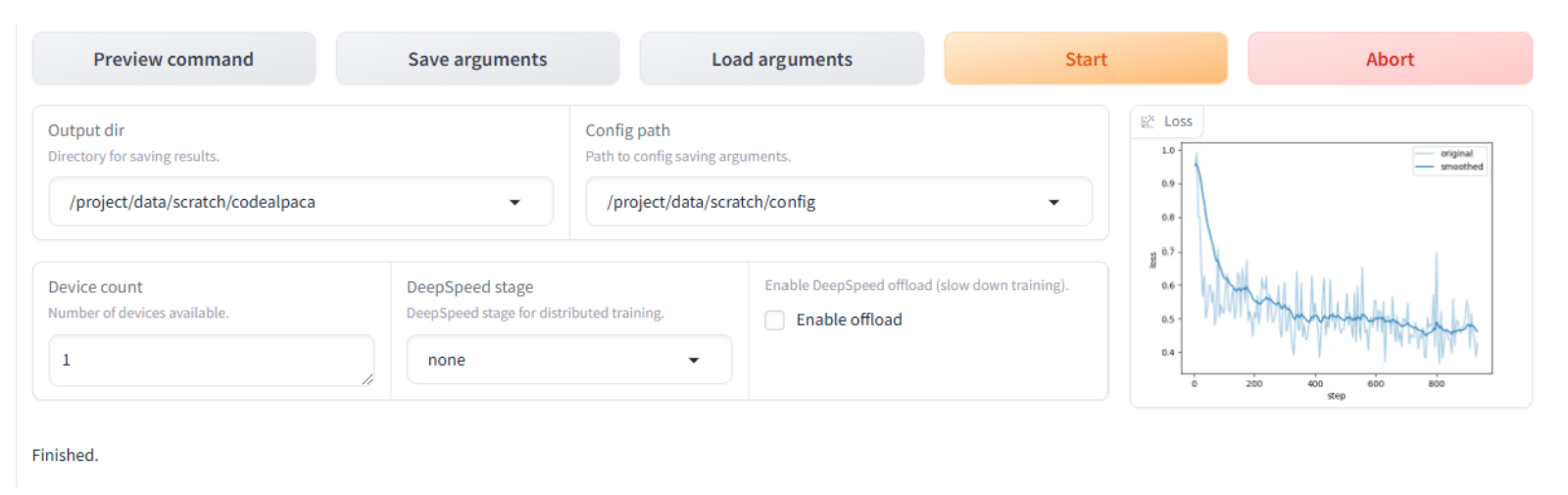
Task: Expand the Config path dropdown arrow
Action: tap(1053, 203)
